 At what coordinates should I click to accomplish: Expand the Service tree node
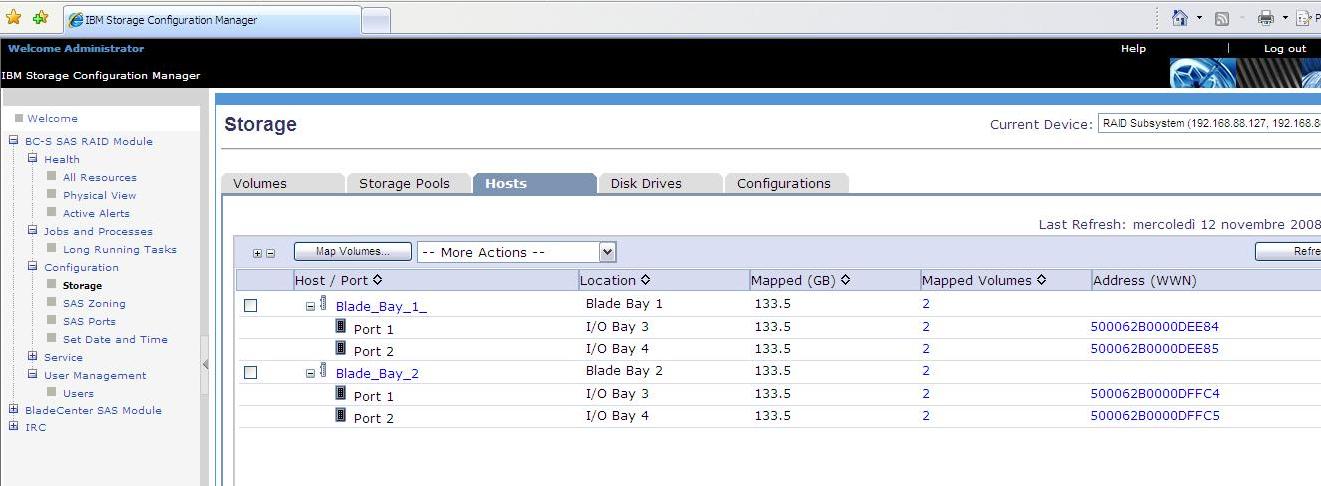pos(32,357)
